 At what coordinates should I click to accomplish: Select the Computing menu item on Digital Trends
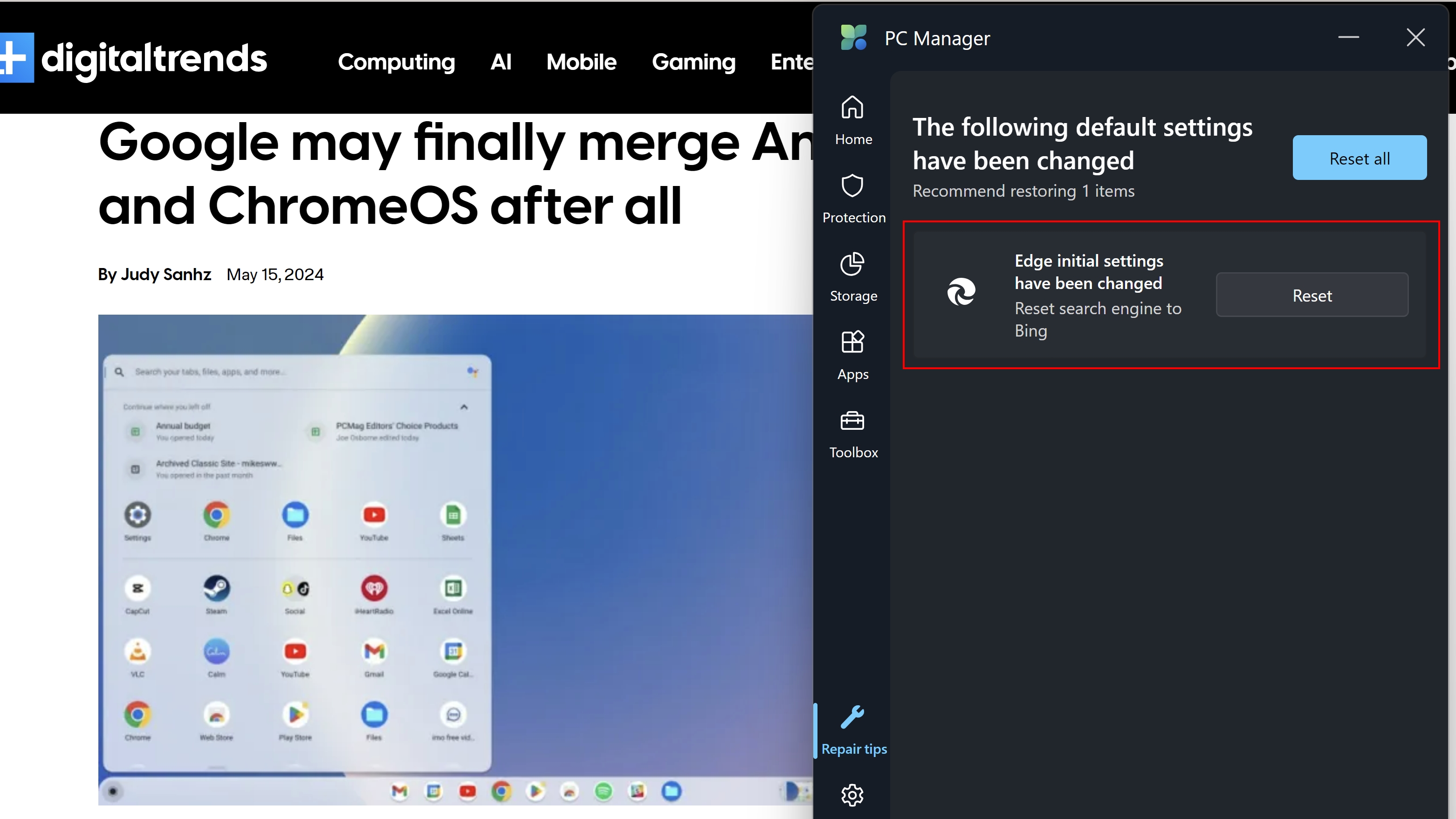[396, 62]
